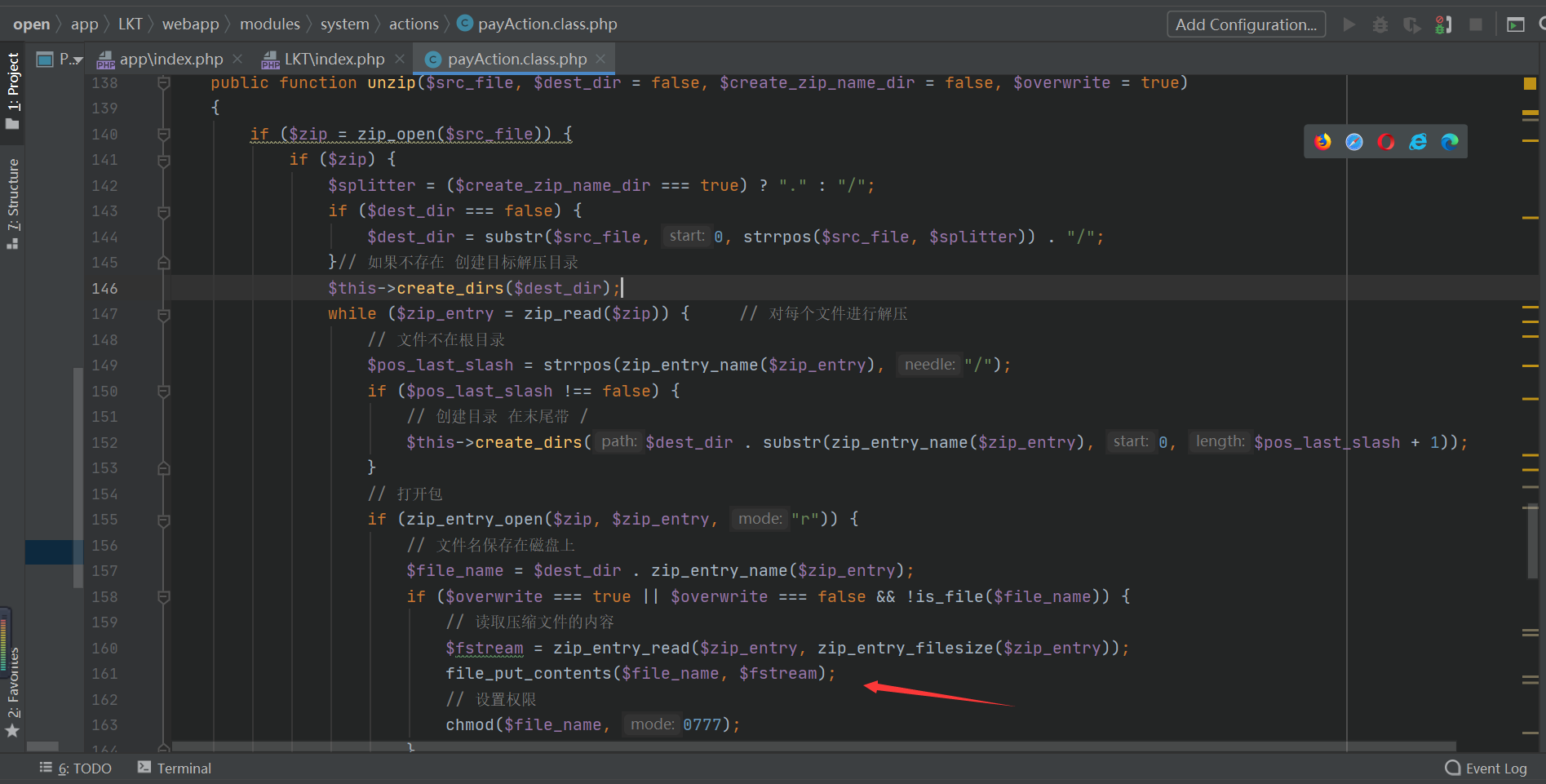The height and width of the screenshot is (784, 1546).
Task: Click 'webapp' breadcrumb
Action: point(190,24)
